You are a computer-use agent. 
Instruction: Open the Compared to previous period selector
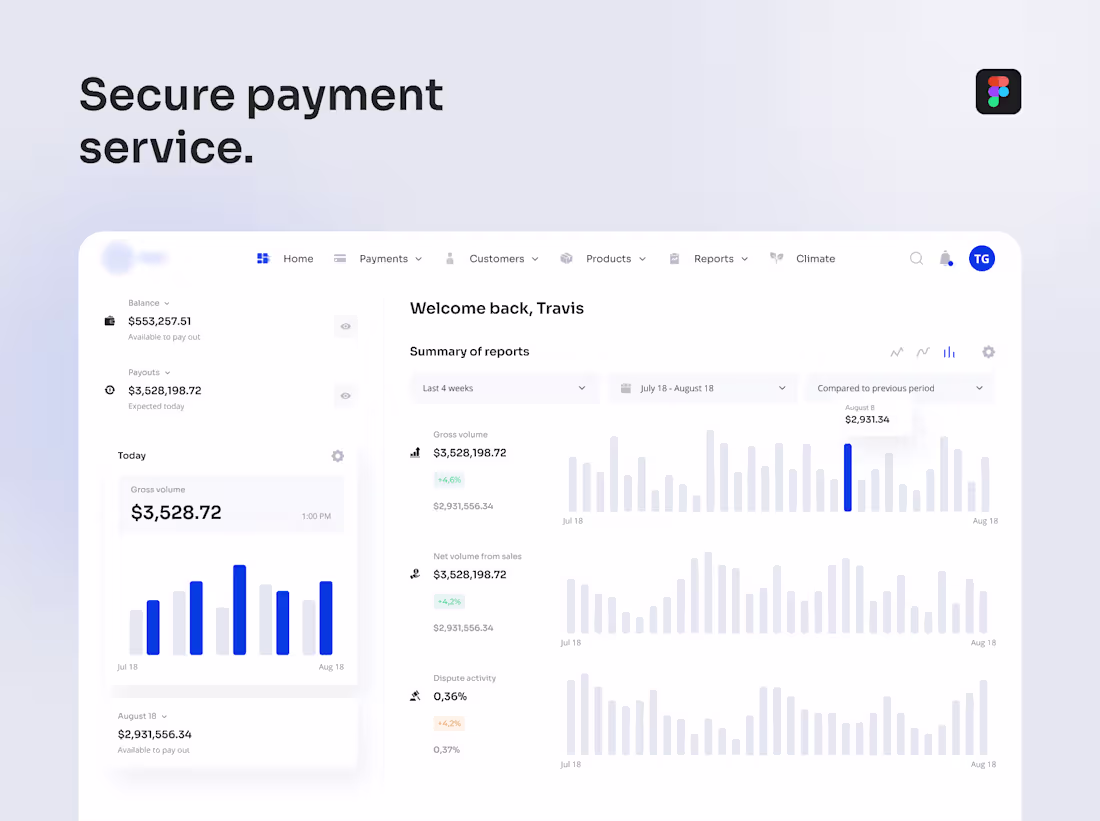(899, 388)
